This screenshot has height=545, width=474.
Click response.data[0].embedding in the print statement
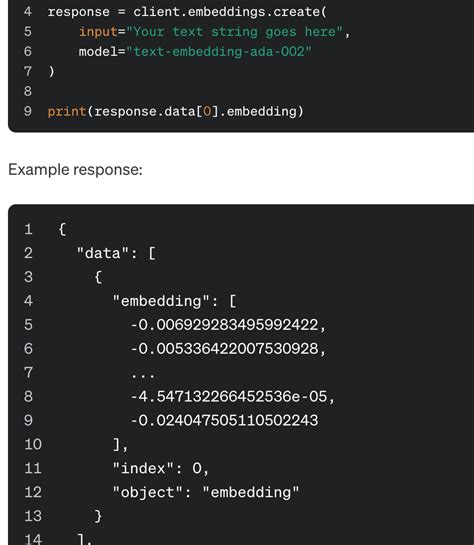pos(195,112)
